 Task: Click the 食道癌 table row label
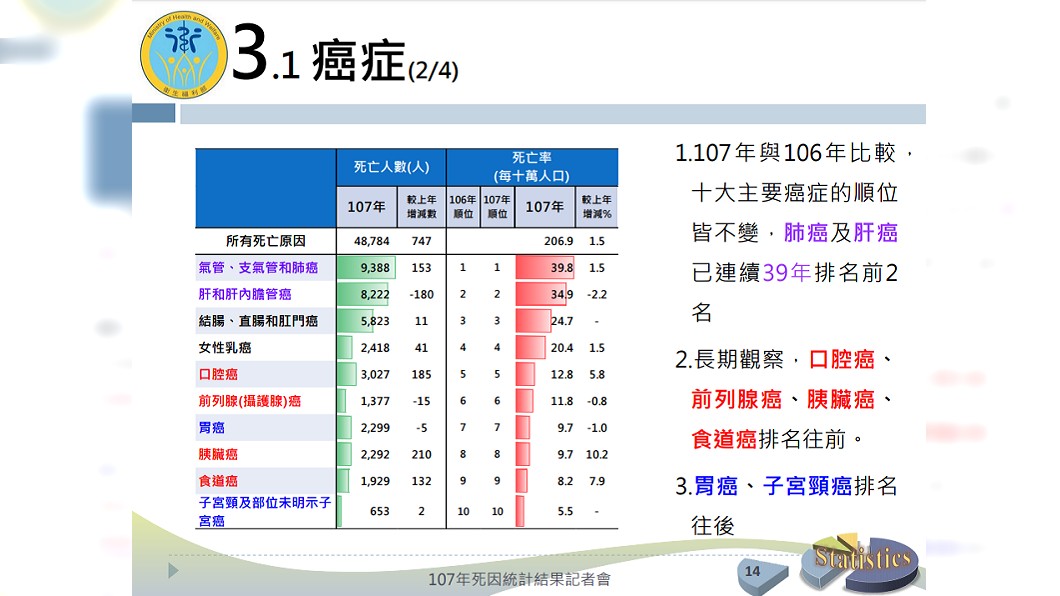point(218,481)
